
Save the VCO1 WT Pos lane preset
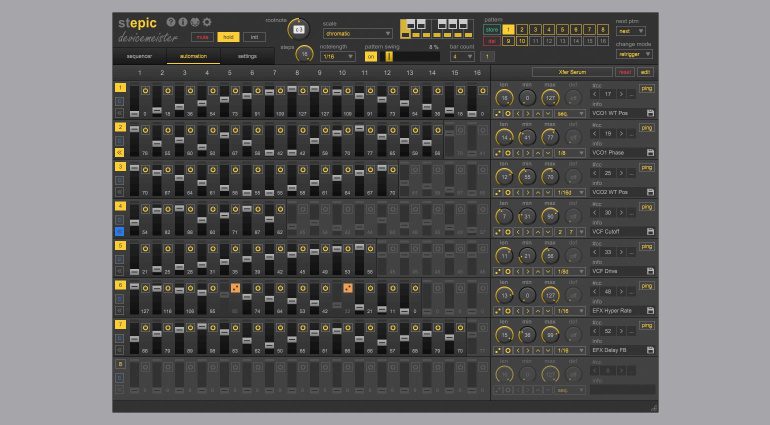650,113
